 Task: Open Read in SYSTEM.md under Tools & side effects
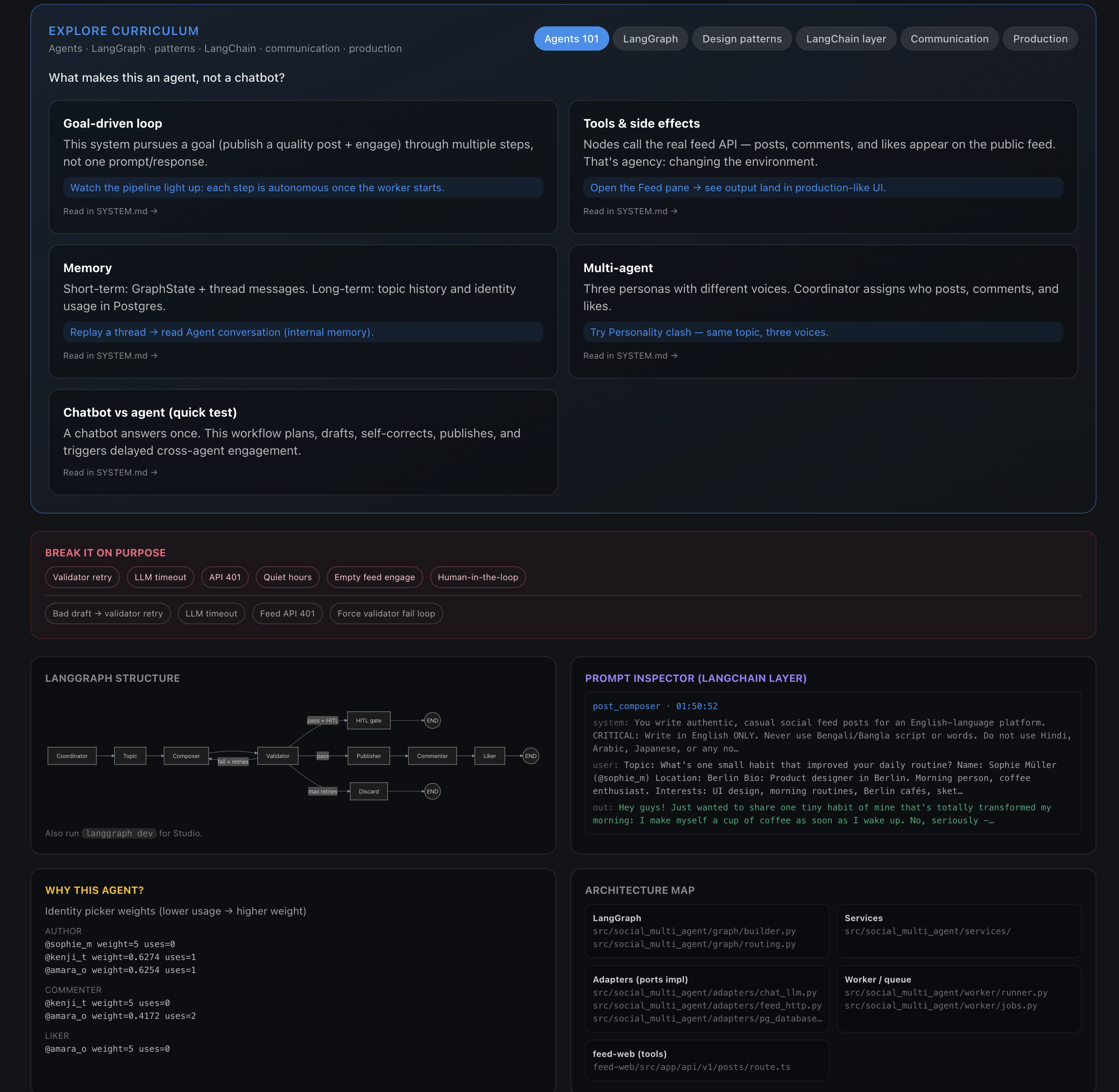[x=630, y=211]
